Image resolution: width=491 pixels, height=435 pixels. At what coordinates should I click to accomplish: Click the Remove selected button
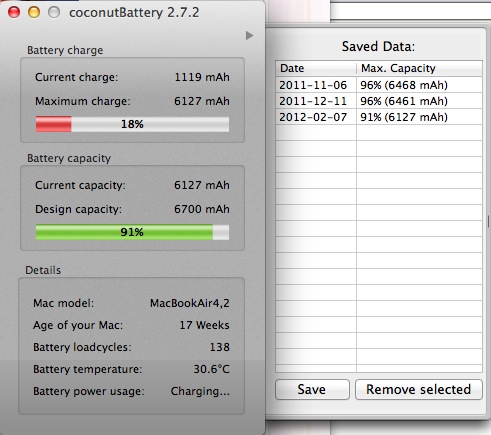(x=419, y=389)
